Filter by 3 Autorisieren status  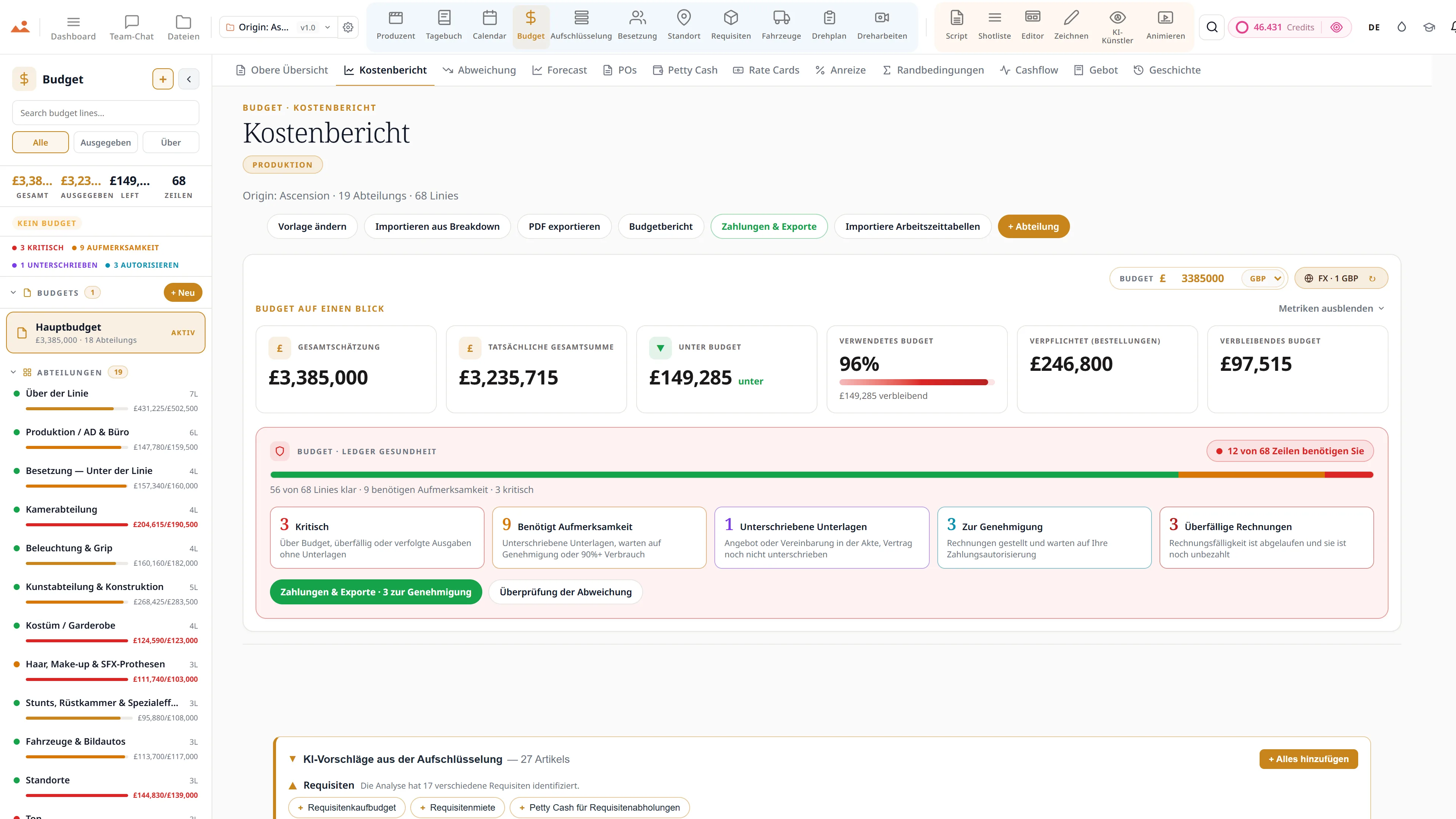pos(142,265)
